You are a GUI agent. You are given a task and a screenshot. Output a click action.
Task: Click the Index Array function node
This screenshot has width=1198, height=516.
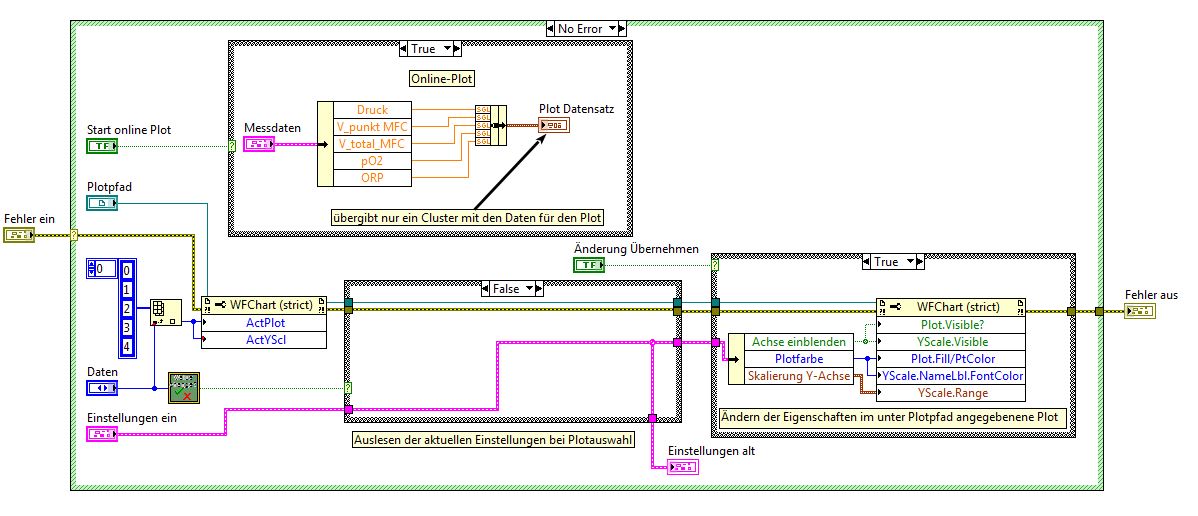[166, 313]
